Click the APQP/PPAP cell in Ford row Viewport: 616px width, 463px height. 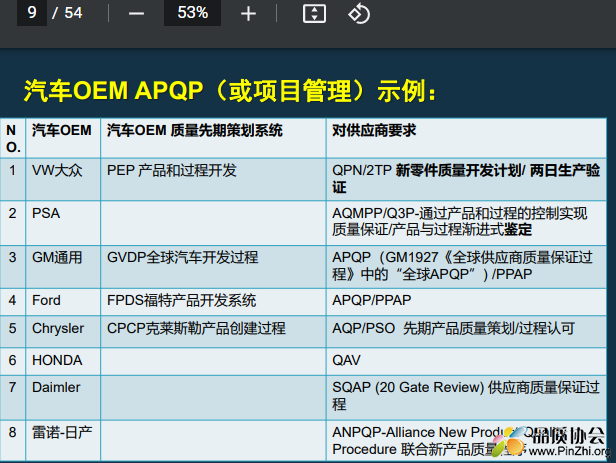pyautogui.click(x=466, y=302)
